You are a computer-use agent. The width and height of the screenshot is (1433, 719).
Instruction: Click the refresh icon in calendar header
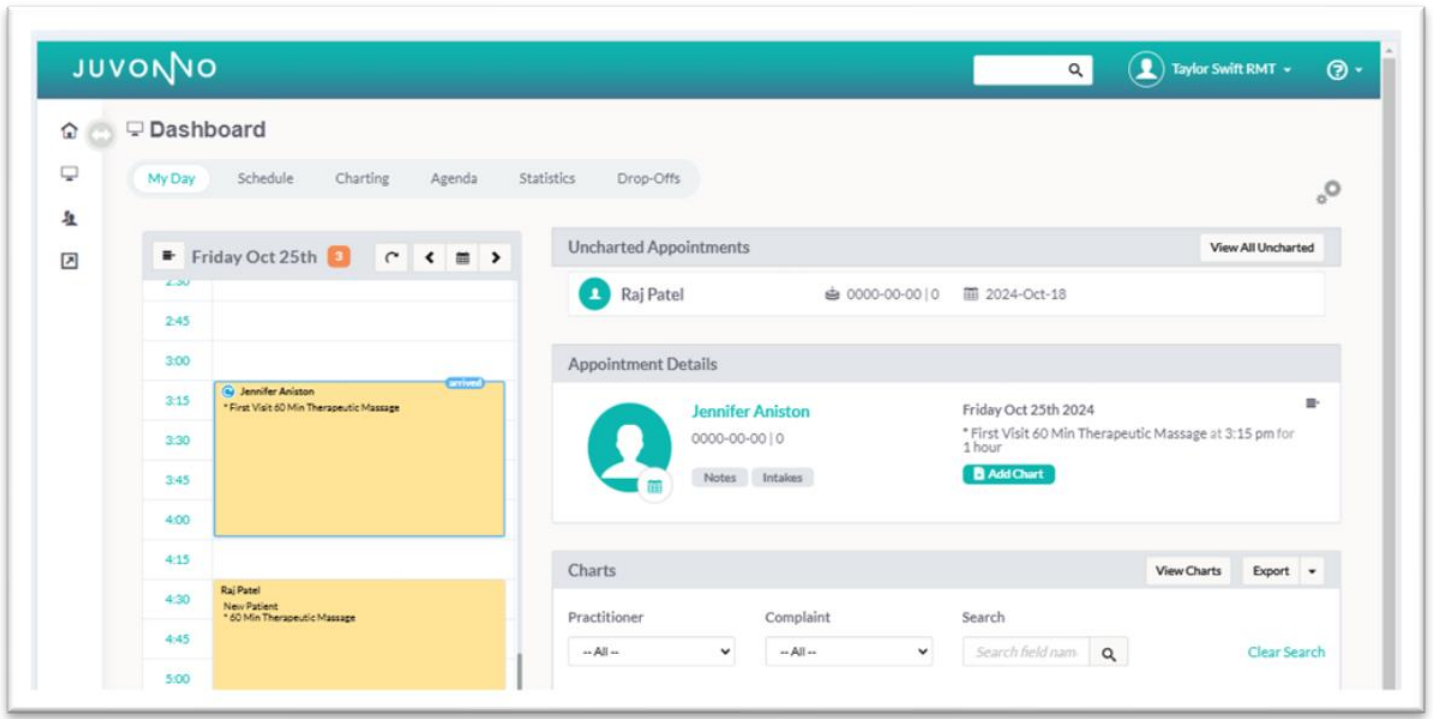coord(392,258)
